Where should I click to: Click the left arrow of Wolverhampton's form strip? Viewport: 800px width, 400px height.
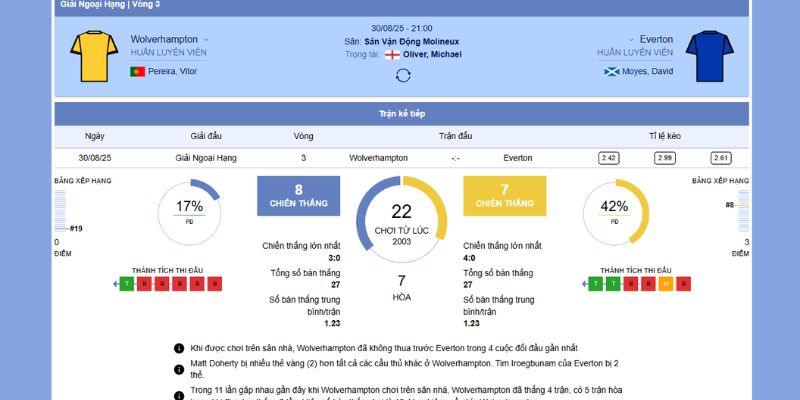tap(115, 284)
